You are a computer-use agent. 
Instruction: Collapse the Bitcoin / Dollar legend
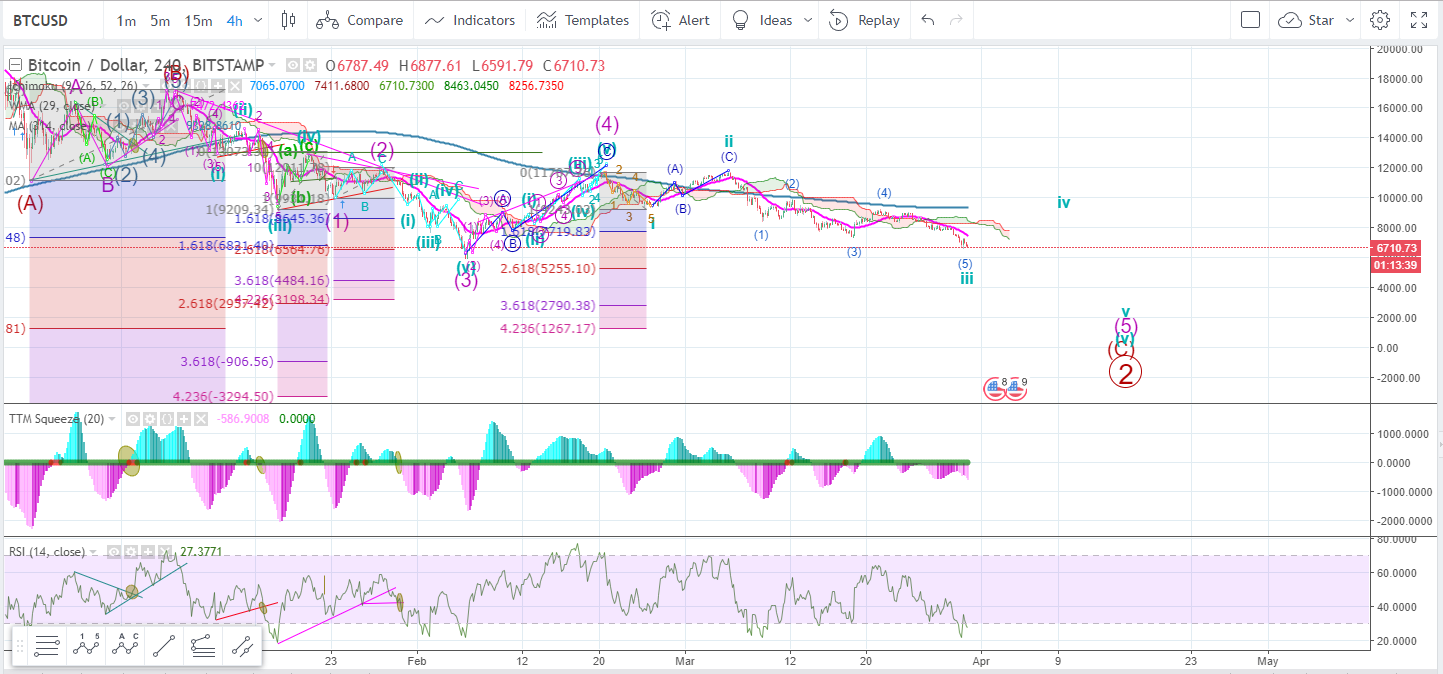click(15, 65)
